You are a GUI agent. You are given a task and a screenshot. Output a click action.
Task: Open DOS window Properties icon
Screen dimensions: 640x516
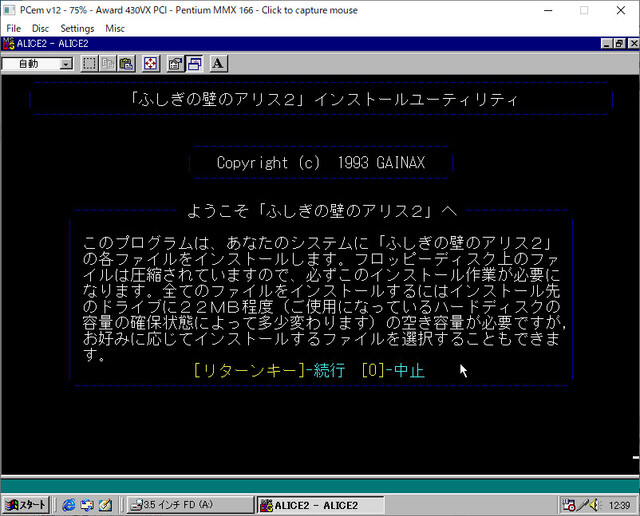(x=175, y=64)
